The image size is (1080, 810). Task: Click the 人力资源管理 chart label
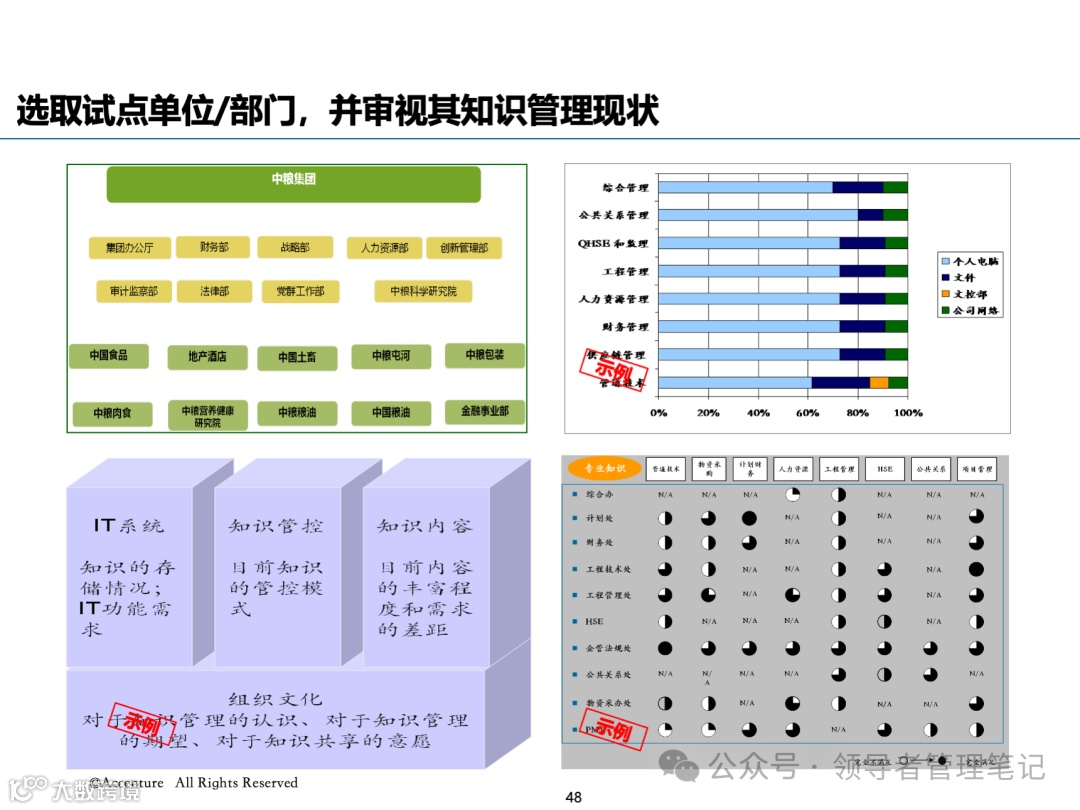pyautogui.click(x=614, y=299)
